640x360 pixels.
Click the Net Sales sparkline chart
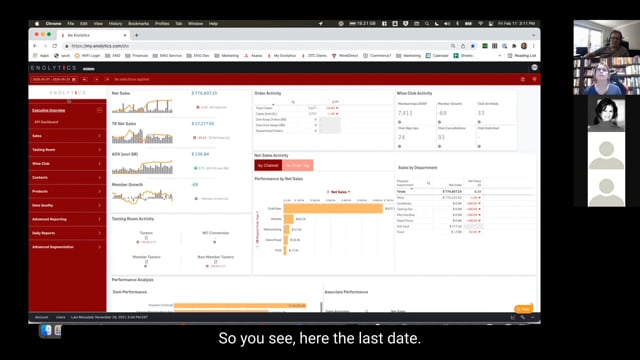tap(142, 106)
